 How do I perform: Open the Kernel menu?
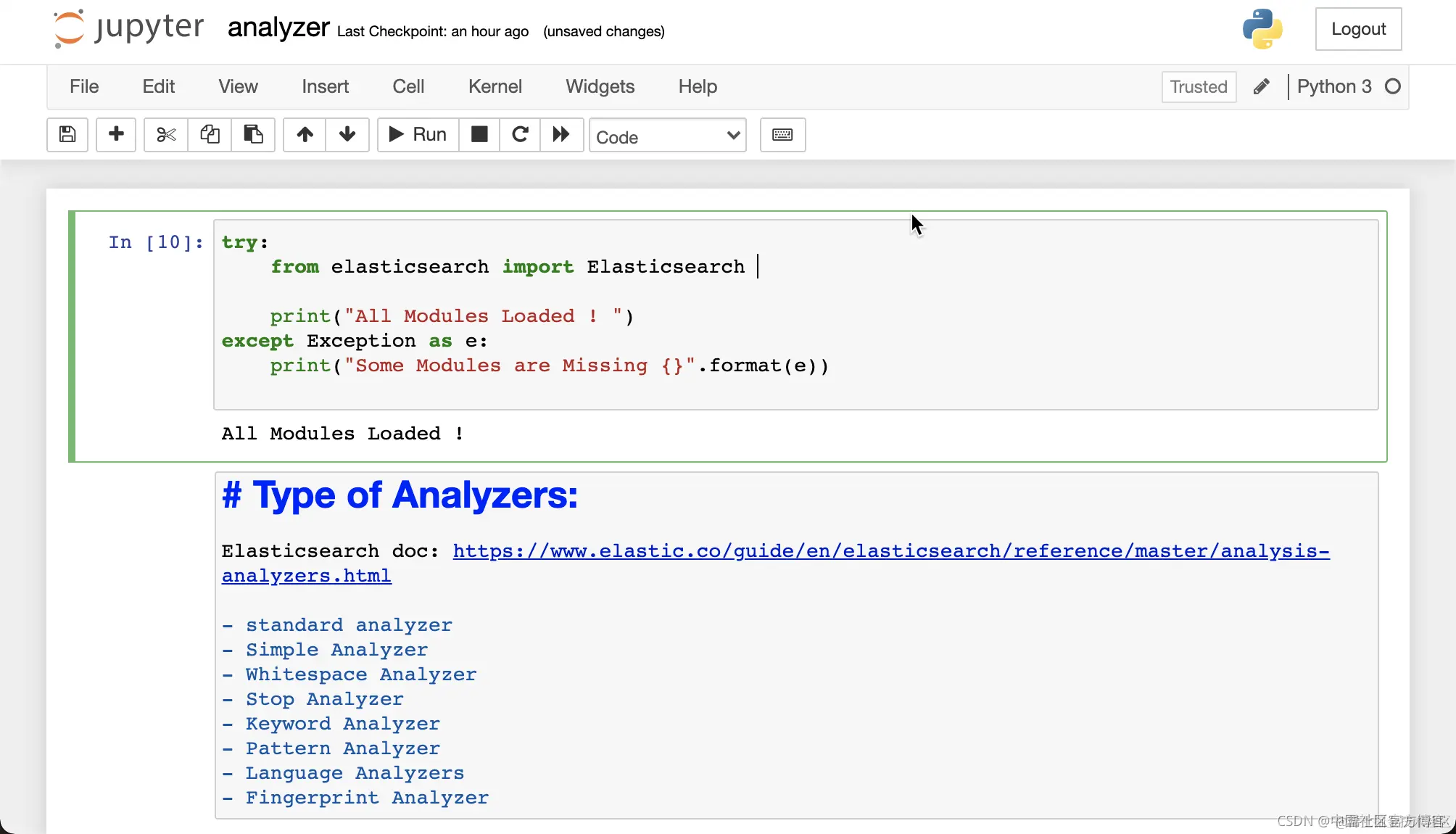coord(495,87)
